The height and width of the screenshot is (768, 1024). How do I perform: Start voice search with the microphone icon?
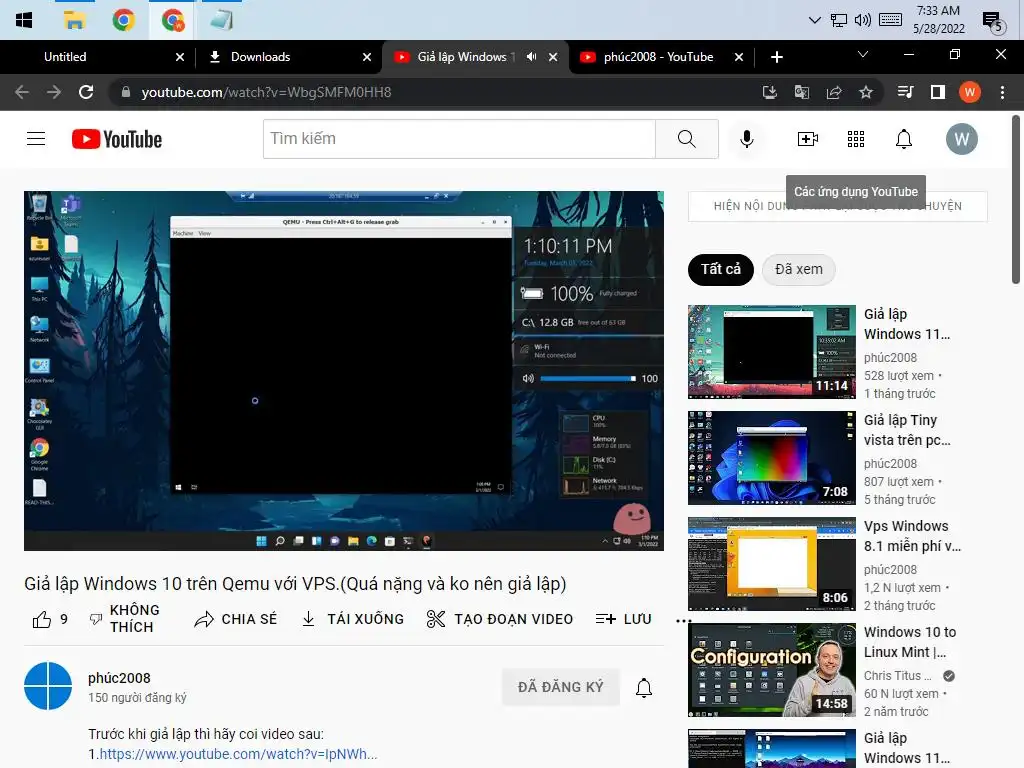(x=746, y=138)
